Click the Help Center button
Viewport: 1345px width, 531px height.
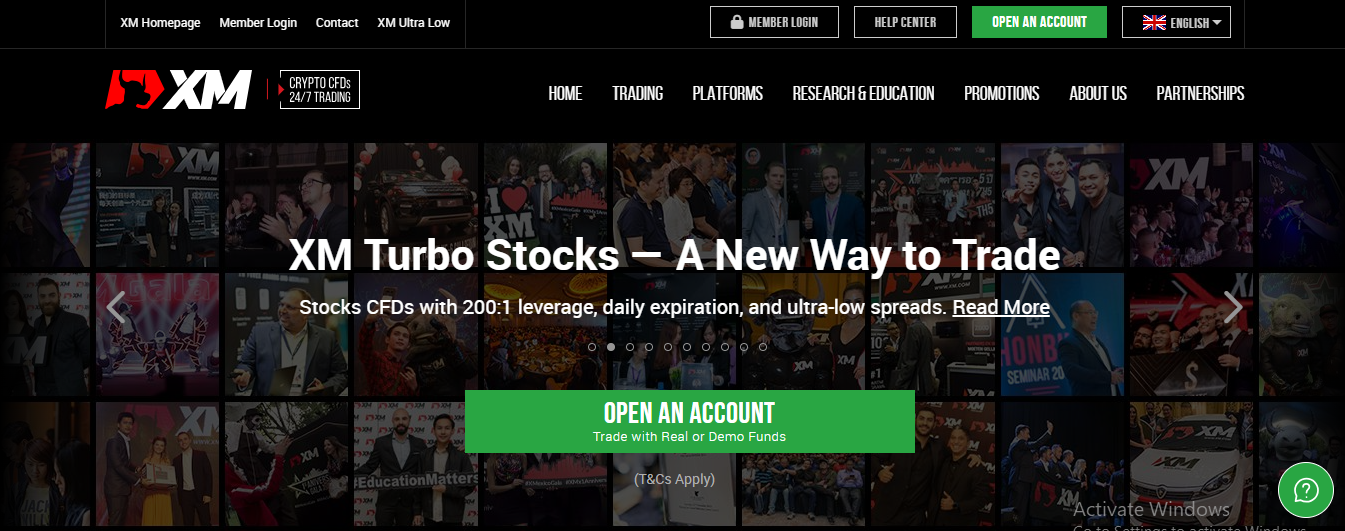point(905,22)
